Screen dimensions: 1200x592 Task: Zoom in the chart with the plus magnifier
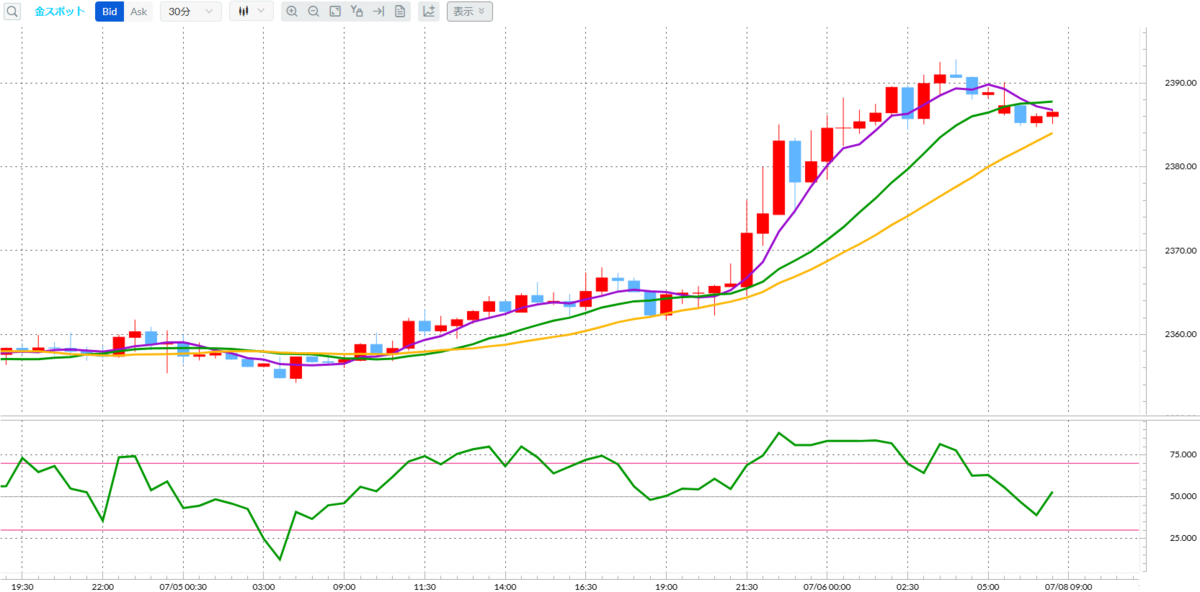pos(292,12)
